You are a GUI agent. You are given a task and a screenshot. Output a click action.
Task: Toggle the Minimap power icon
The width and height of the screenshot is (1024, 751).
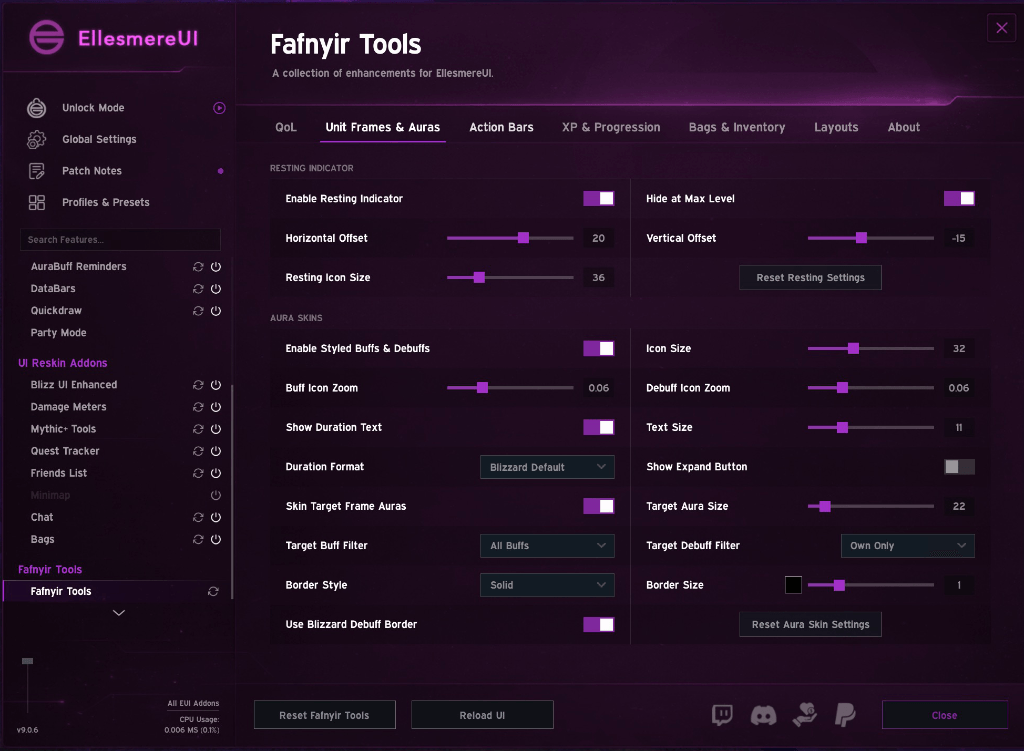point(216,495)
